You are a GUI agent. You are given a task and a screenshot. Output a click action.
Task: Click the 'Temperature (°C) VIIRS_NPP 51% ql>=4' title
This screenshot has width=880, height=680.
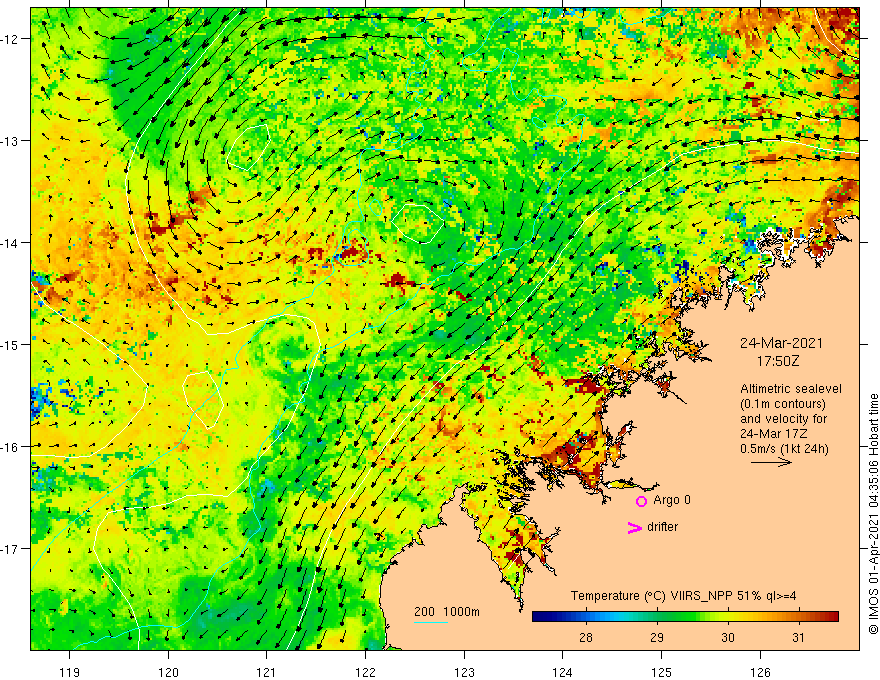tap(684, 596)
